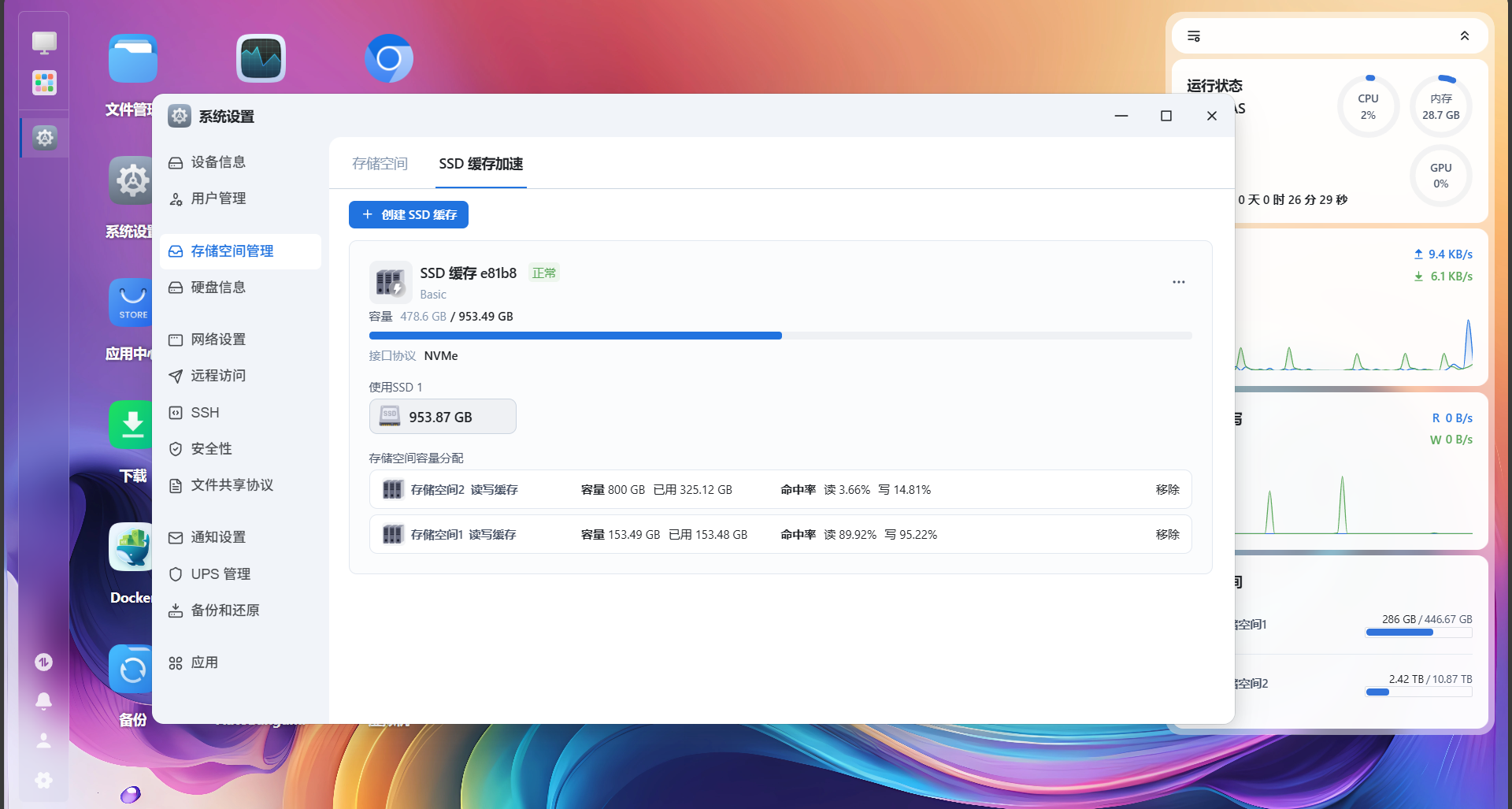
Task: Open 文件共享协议 in settings sidebar
Action: (240, 485)
